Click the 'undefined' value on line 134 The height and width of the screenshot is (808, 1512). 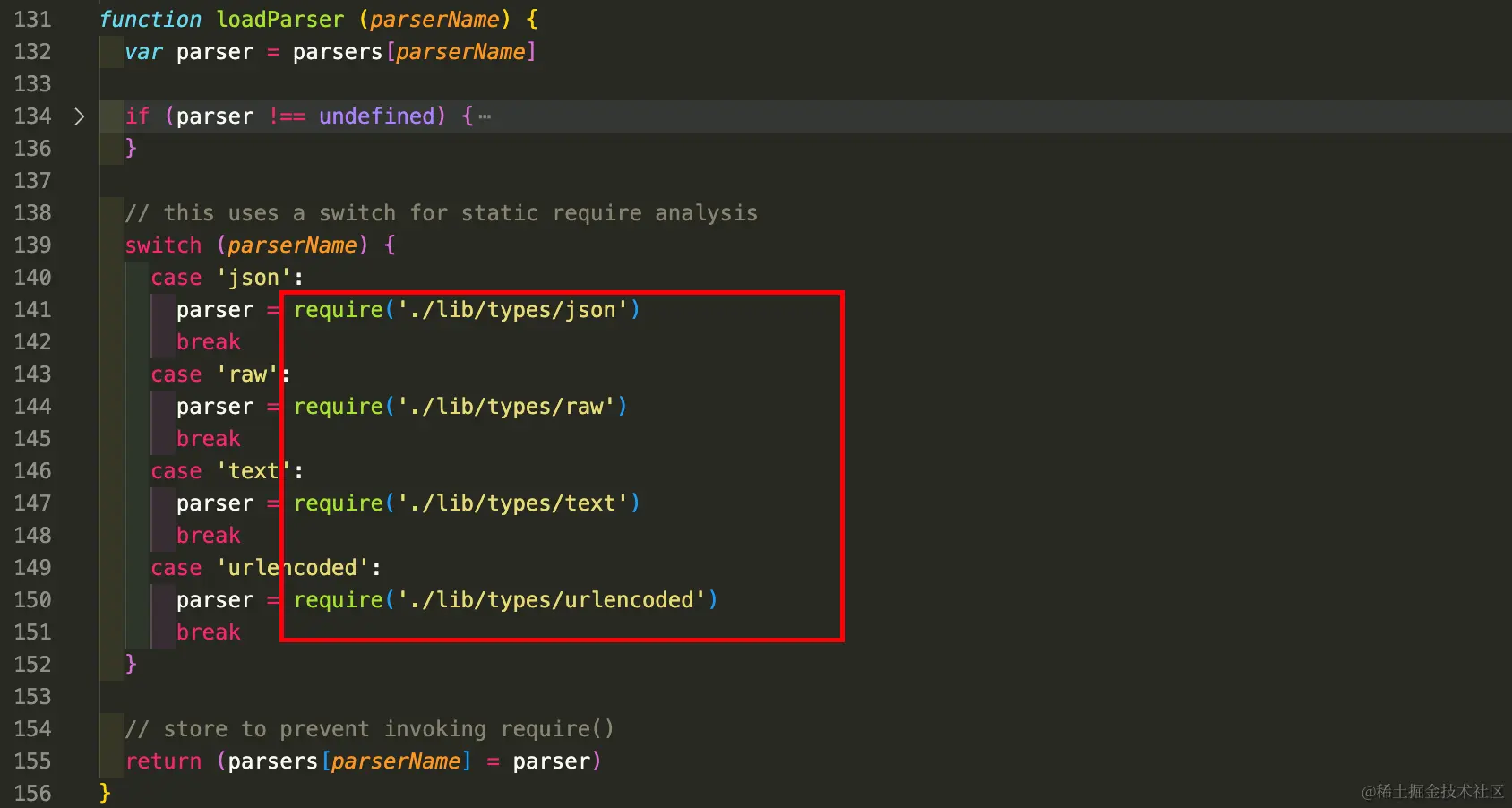(x=377, y=116)
